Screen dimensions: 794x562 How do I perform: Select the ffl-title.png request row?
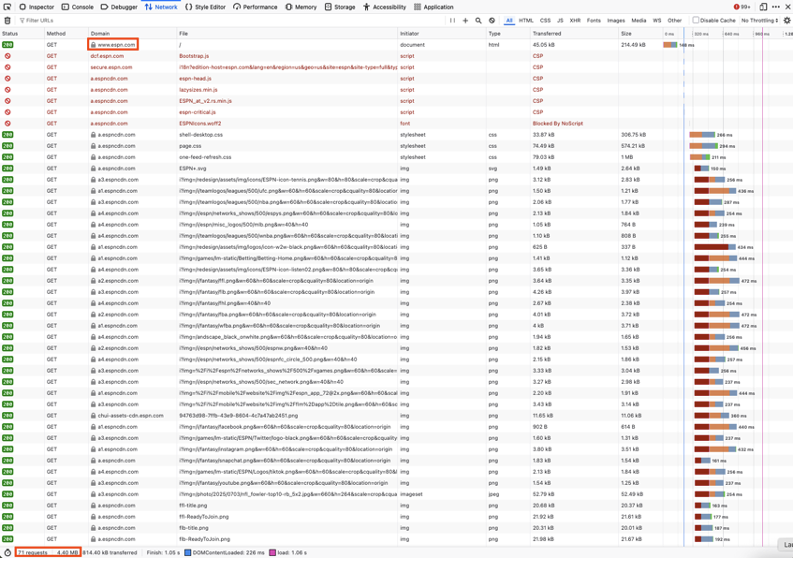coord(397,505)
